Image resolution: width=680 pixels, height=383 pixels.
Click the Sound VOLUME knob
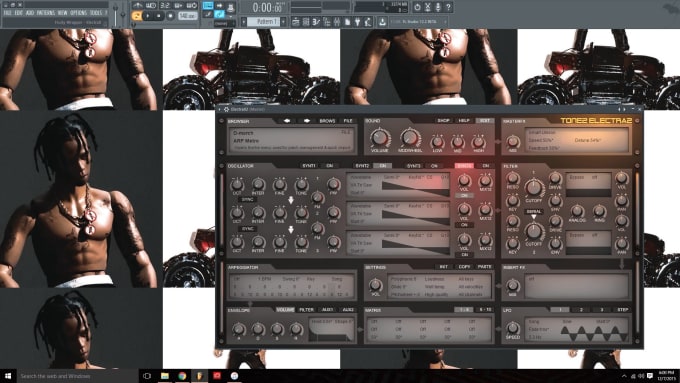(379, 138)
